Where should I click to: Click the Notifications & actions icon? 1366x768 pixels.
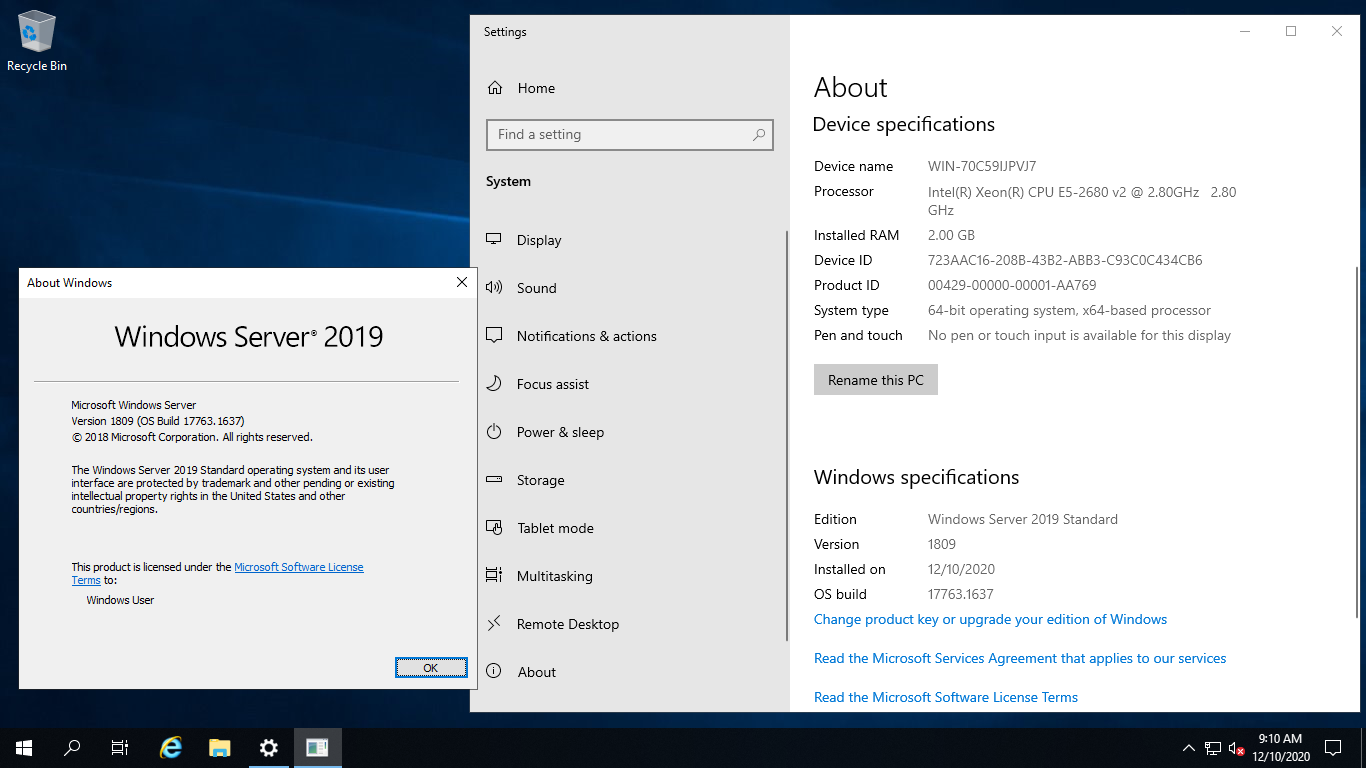point(494,336)
